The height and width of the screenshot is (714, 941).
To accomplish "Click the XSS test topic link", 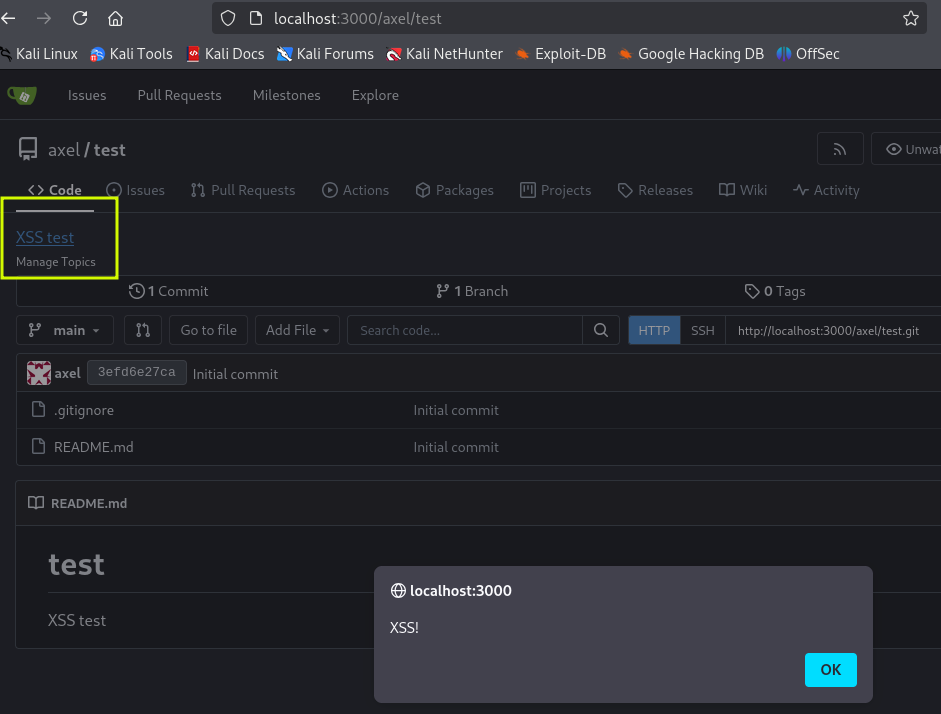I will tap(45, 237).
